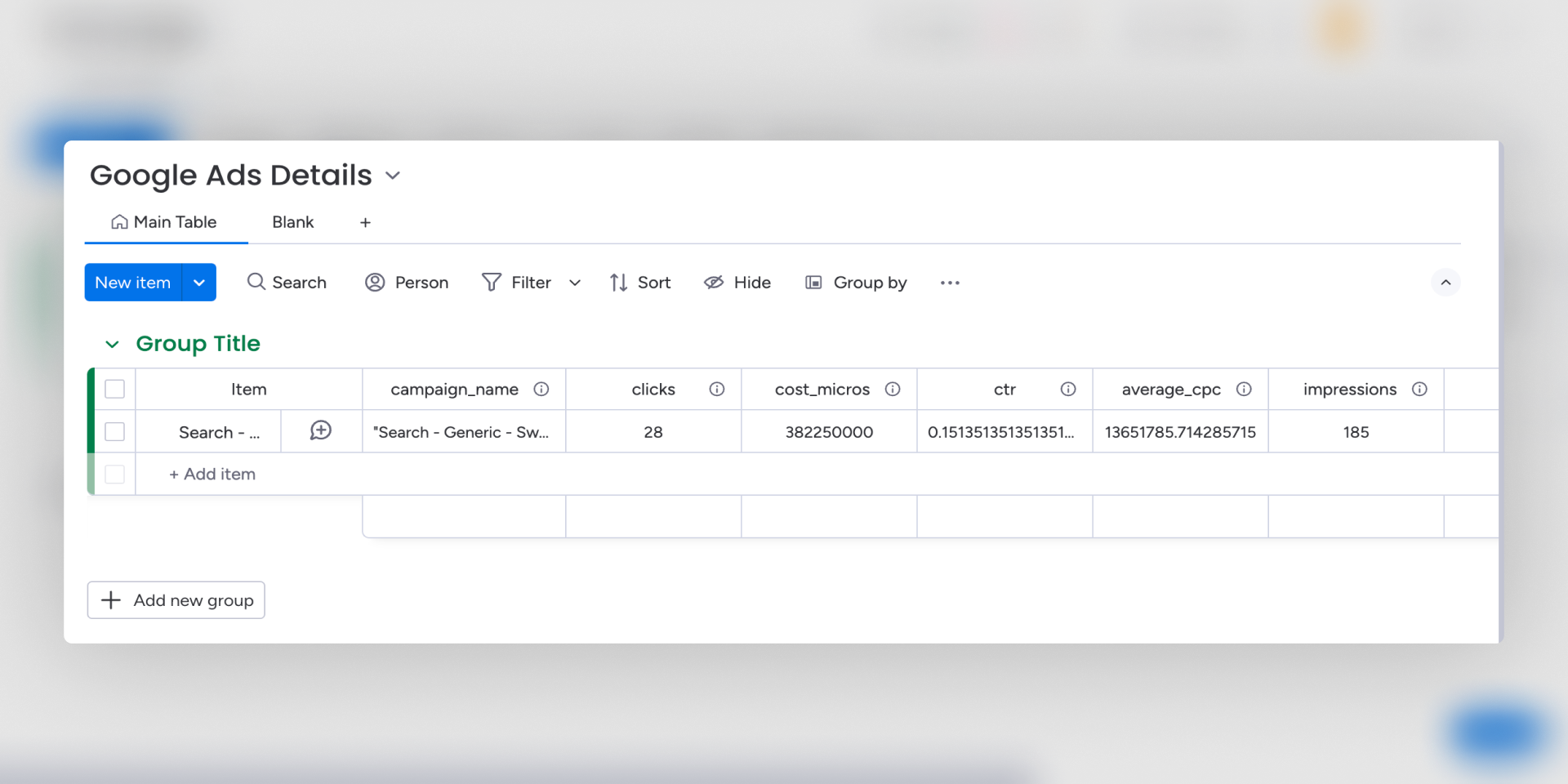
Task: Click the cost_micros column header
Action: tap(829, 389)
